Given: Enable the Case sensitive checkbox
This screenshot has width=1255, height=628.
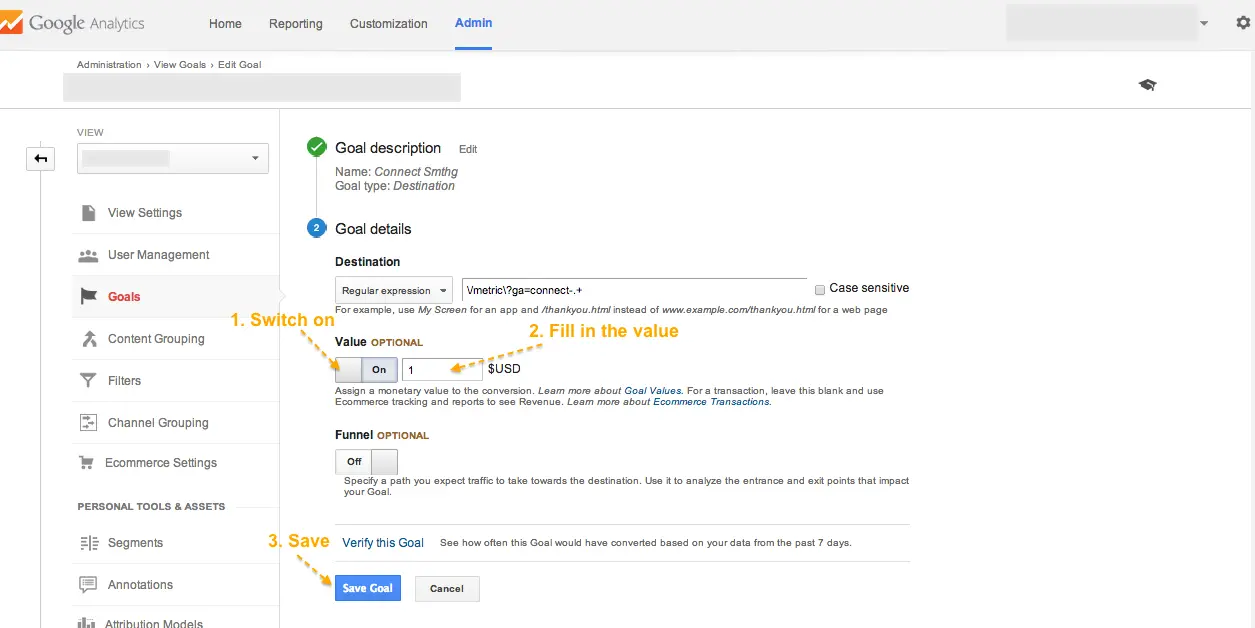Looking at the screenshot, I should tap(820, 289).
